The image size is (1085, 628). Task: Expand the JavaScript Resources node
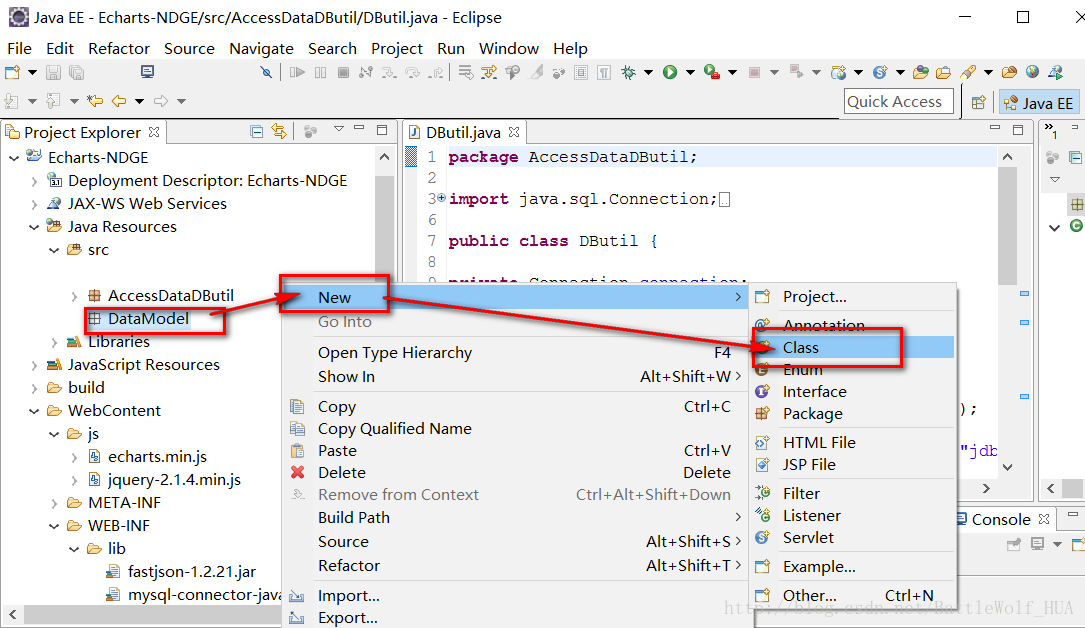coord(34,365)
